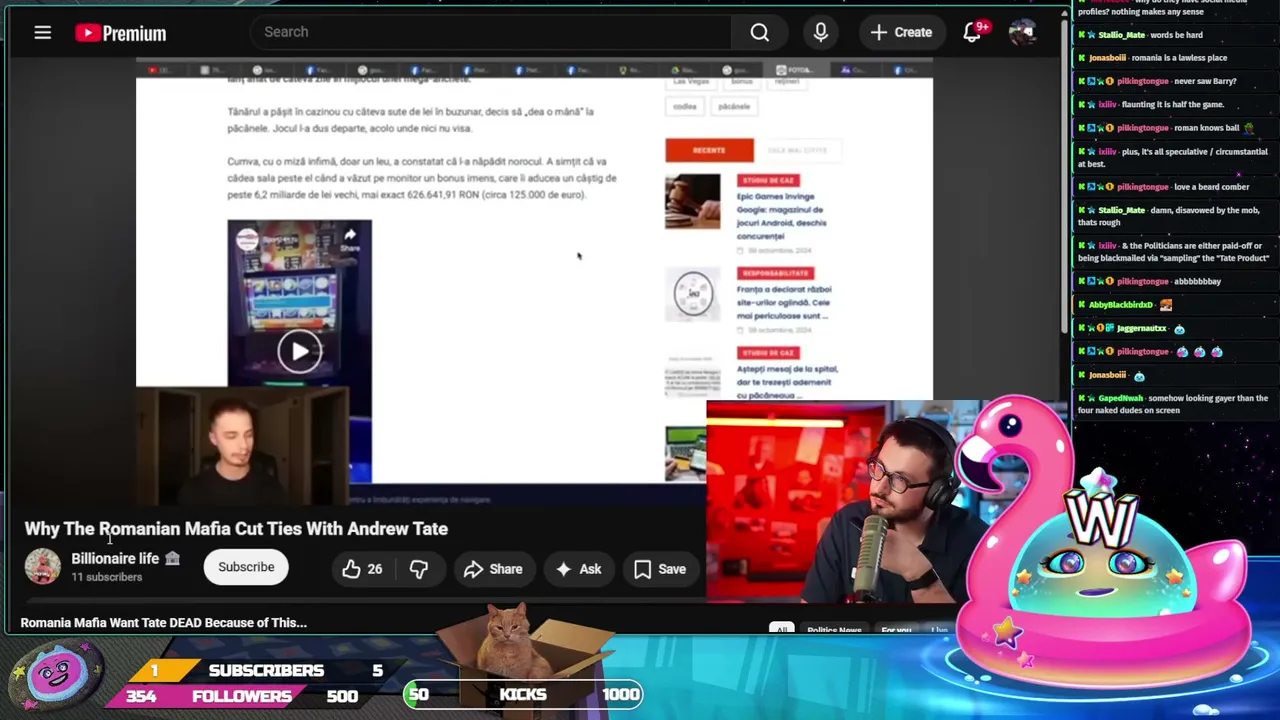Open Aștepți mesaj de la spital article
The width and height of the screenshot is (1280, 720).
coord(787,381)
